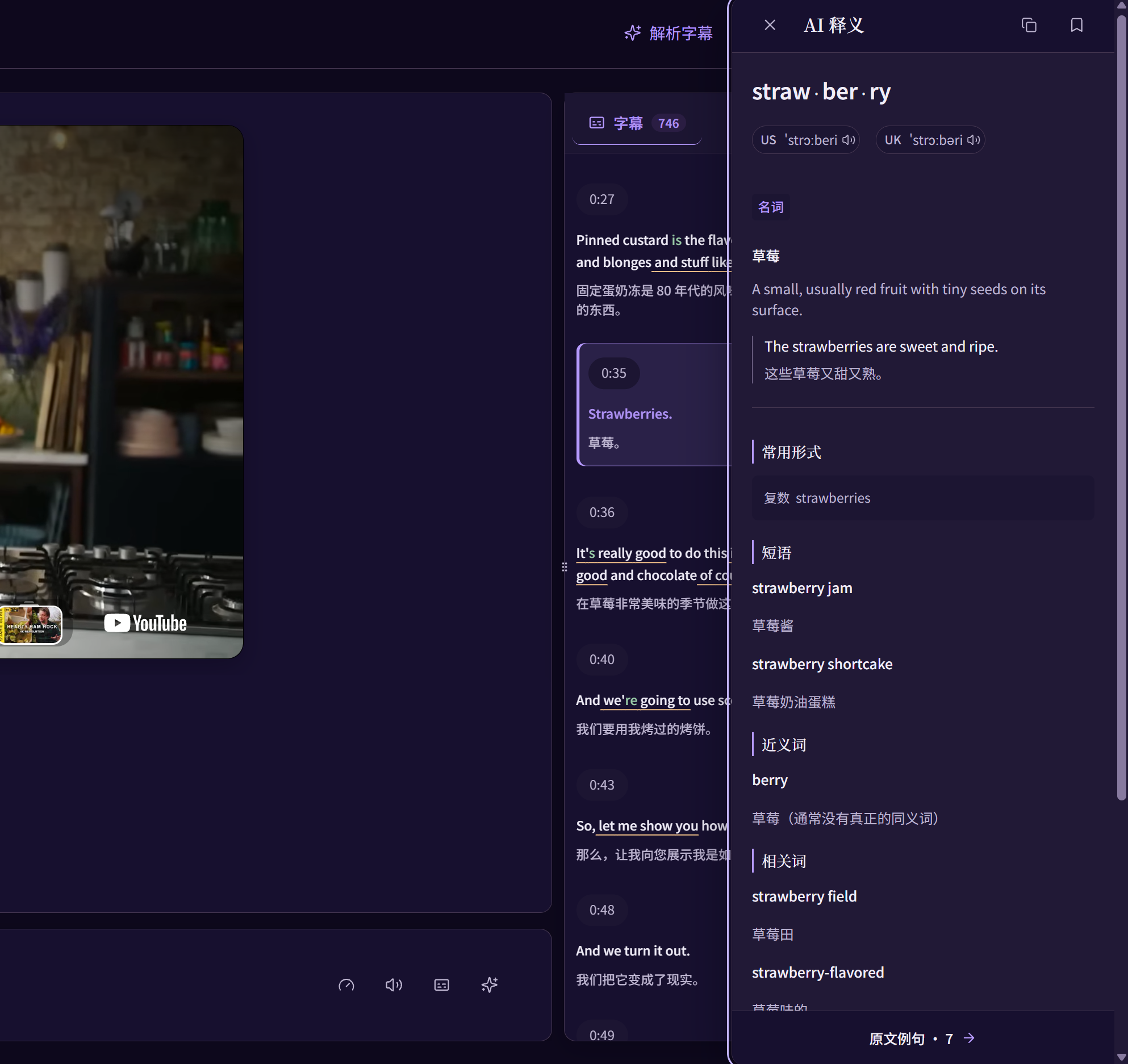Close the AI 释义 panel
Viewport: 1128px width, 1064px height.
770,25
